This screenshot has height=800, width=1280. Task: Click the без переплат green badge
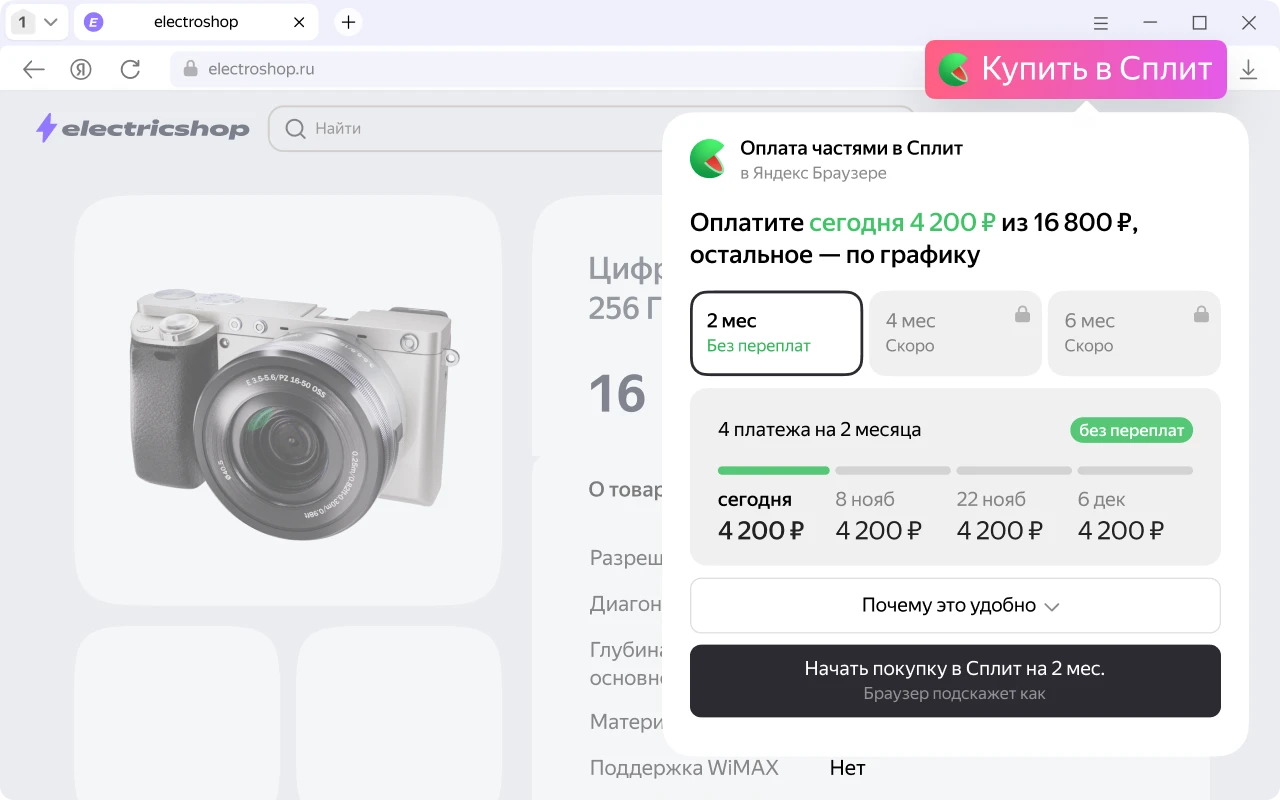(x=1131, y=430)
